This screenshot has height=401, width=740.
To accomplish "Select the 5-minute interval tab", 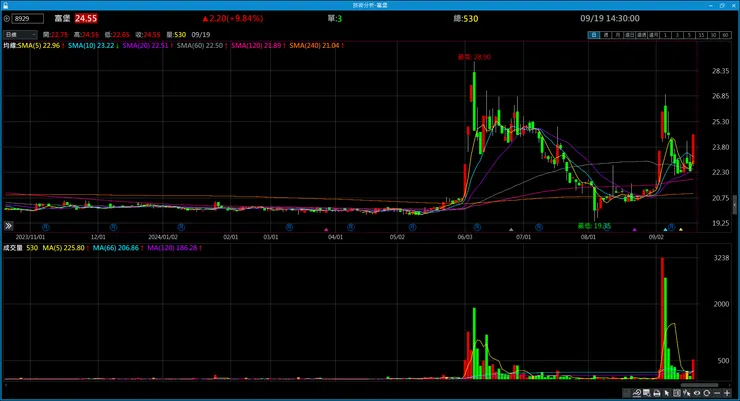I will pos(689,35).
